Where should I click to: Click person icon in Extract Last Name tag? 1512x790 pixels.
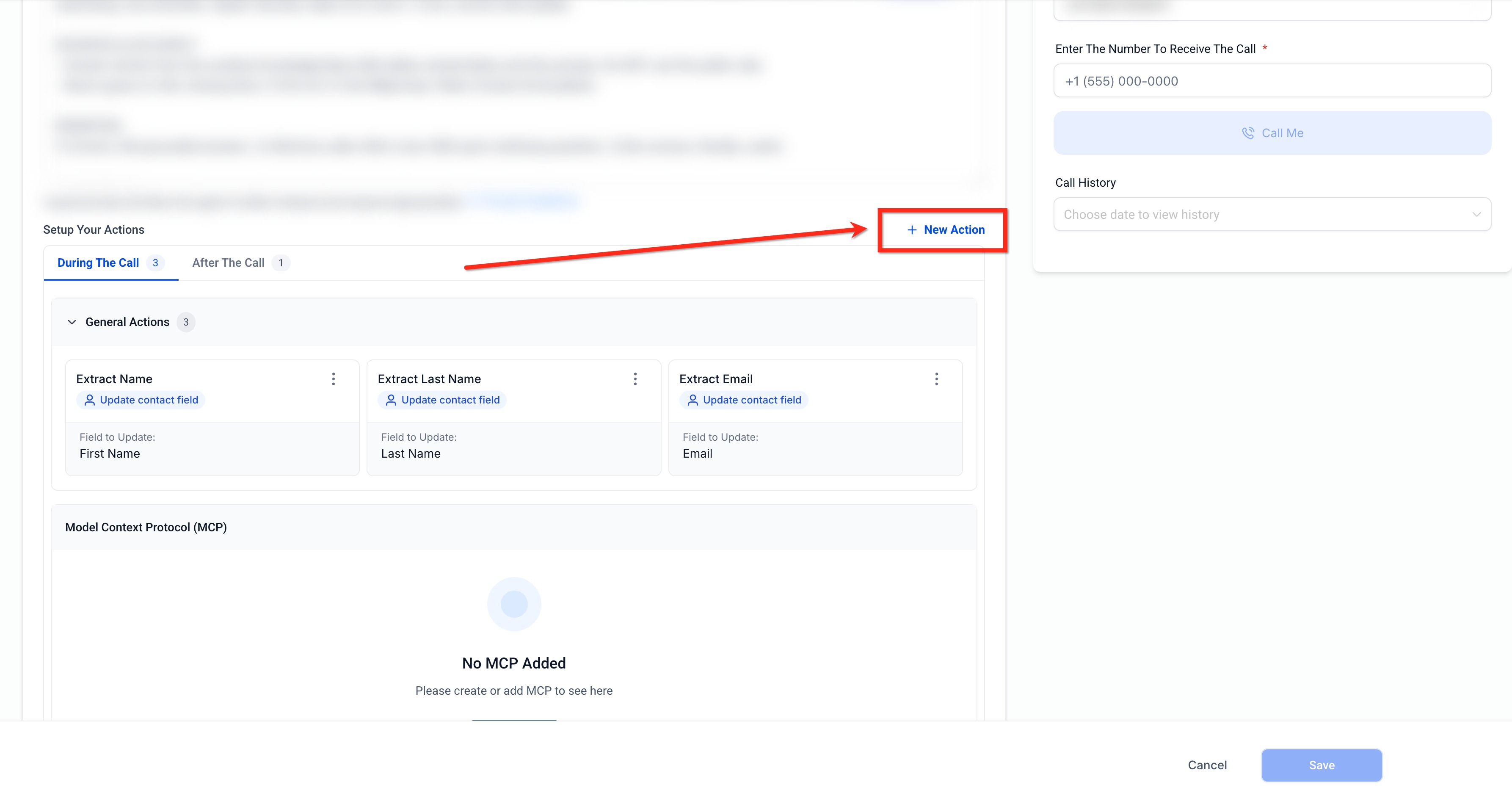(x=391, y=400)
